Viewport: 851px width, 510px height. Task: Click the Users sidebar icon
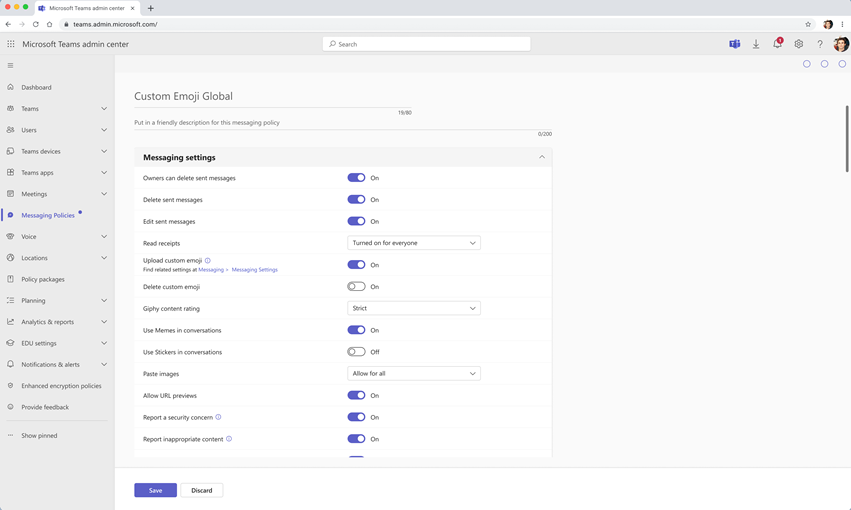coord(10,130)
